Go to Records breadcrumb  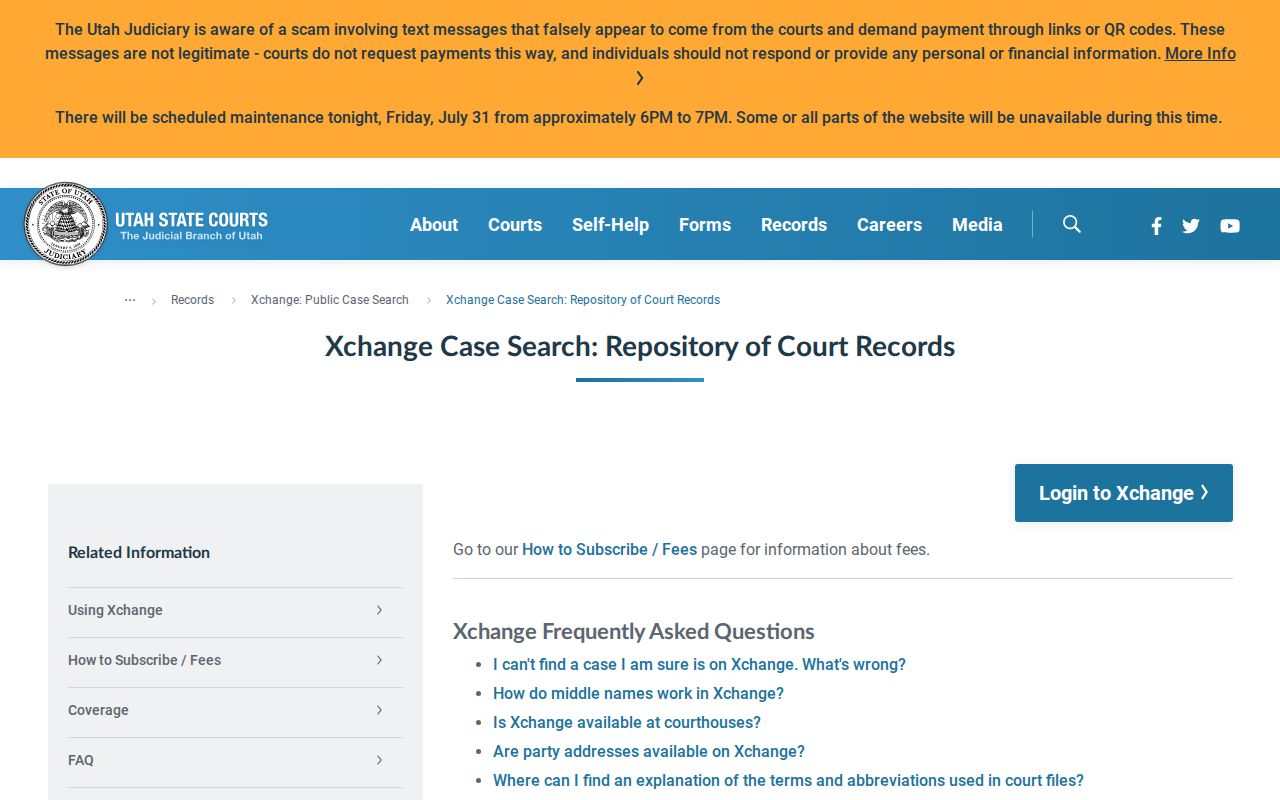coord(192,300)
